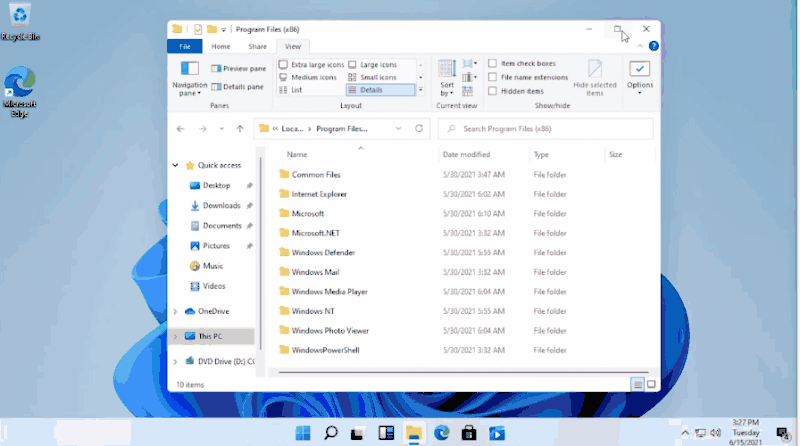This screenshot has width=800, height=446.
Task: Open folder Options
Action: pyautogui.click(x=640, y=78)
